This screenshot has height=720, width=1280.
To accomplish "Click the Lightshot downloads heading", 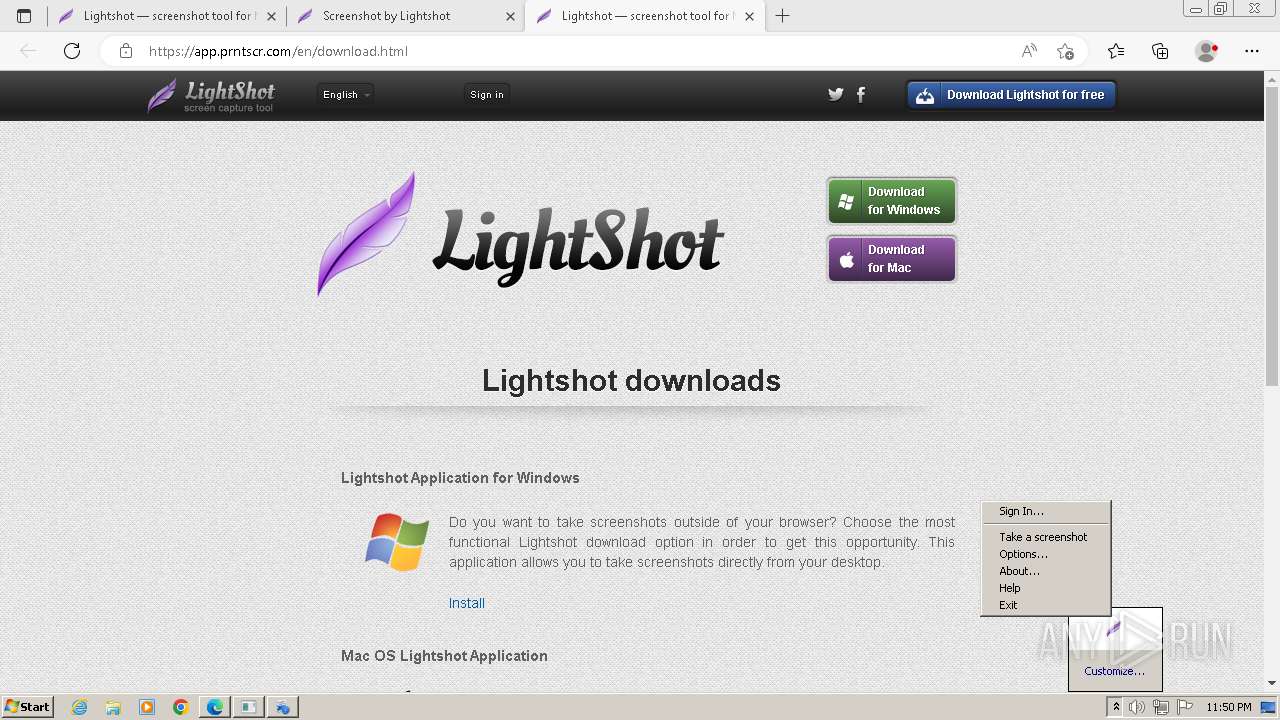I will point(631,380).
